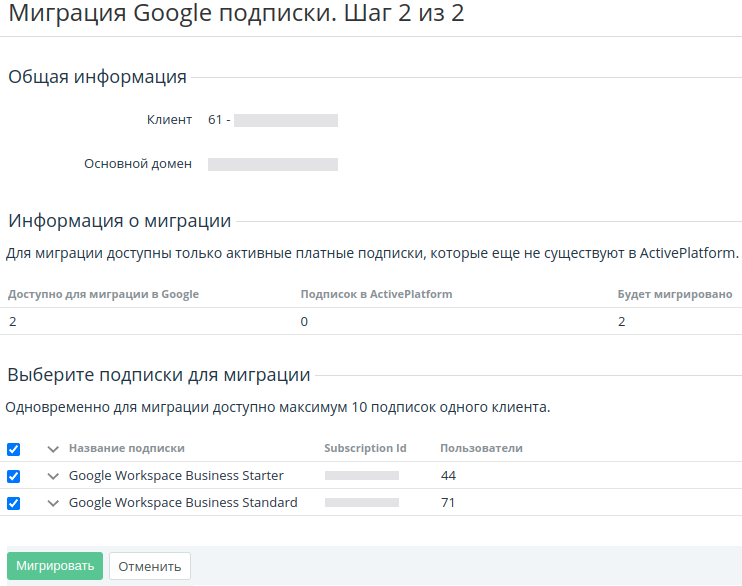Click the green Мигрировать button
This screenshot has height=586, width=742.
[55, 566]
